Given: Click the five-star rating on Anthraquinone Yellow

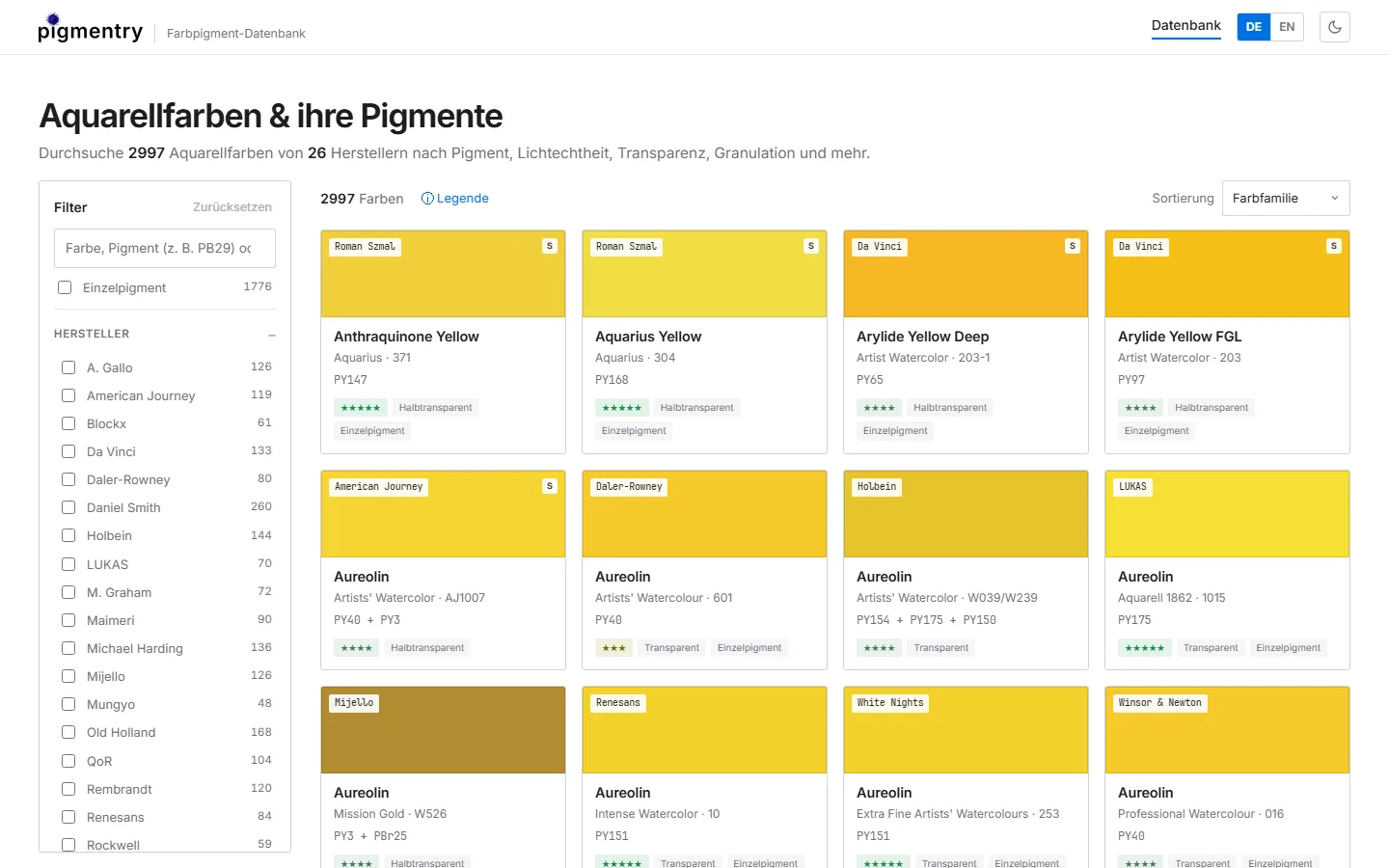Looking at the screenshot, I should pyautogui.click(x=361, y=408).
